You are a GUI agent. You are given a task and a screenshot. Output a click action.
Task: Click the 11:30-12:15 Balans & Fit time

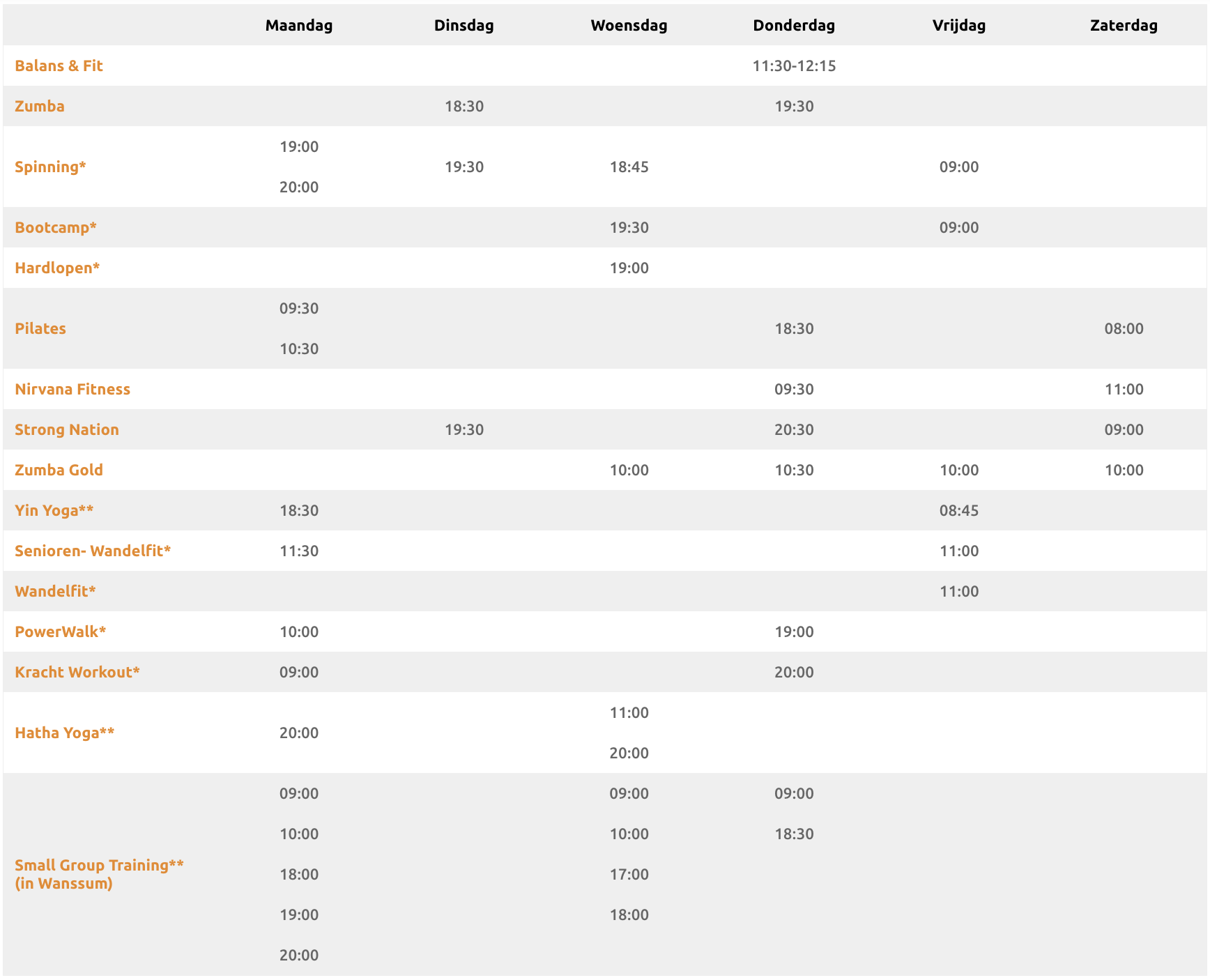pyautogui.click(x=794, y=66)
